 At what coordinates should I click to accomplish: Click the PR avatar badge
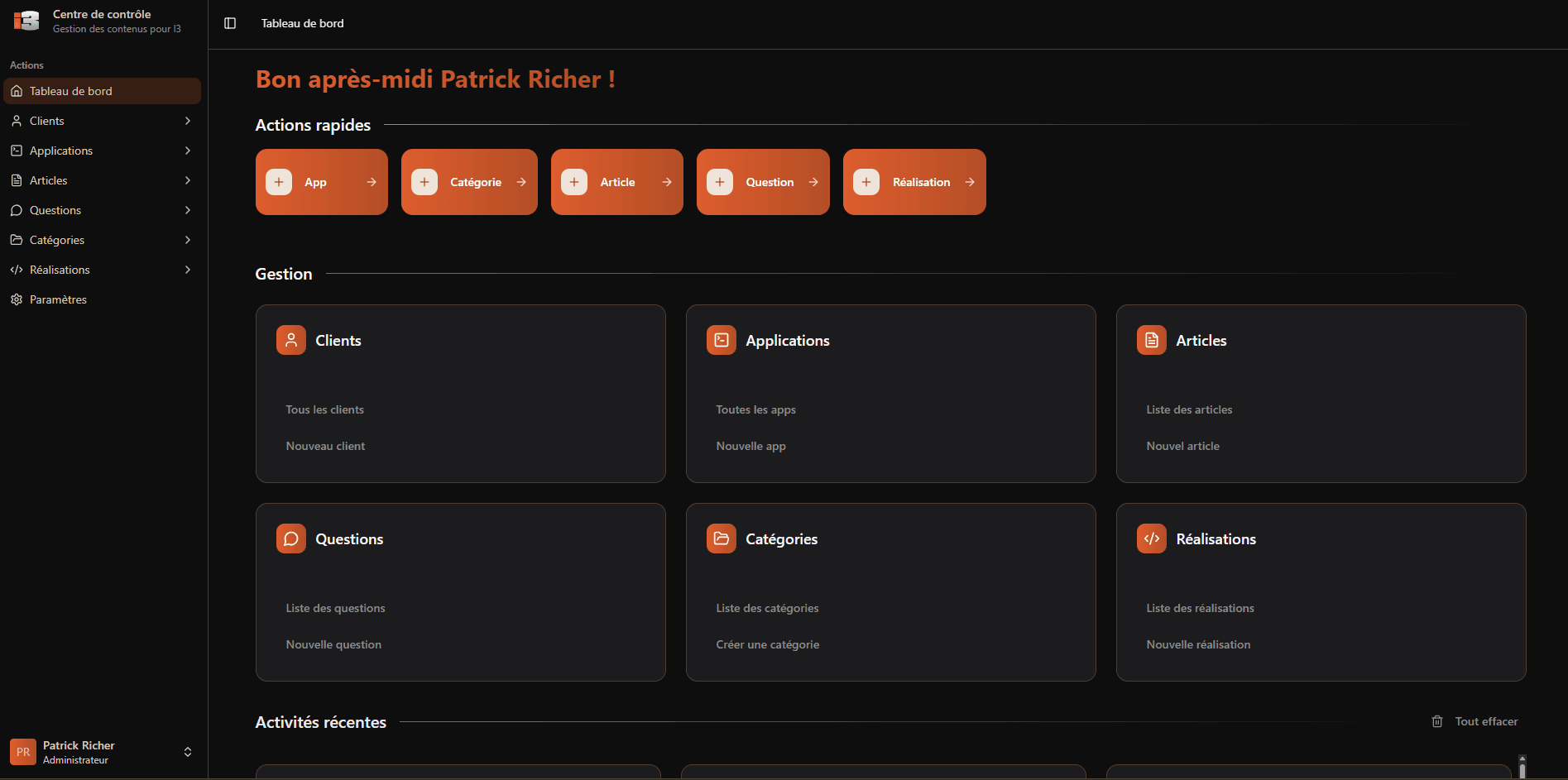tap(23, 752)
